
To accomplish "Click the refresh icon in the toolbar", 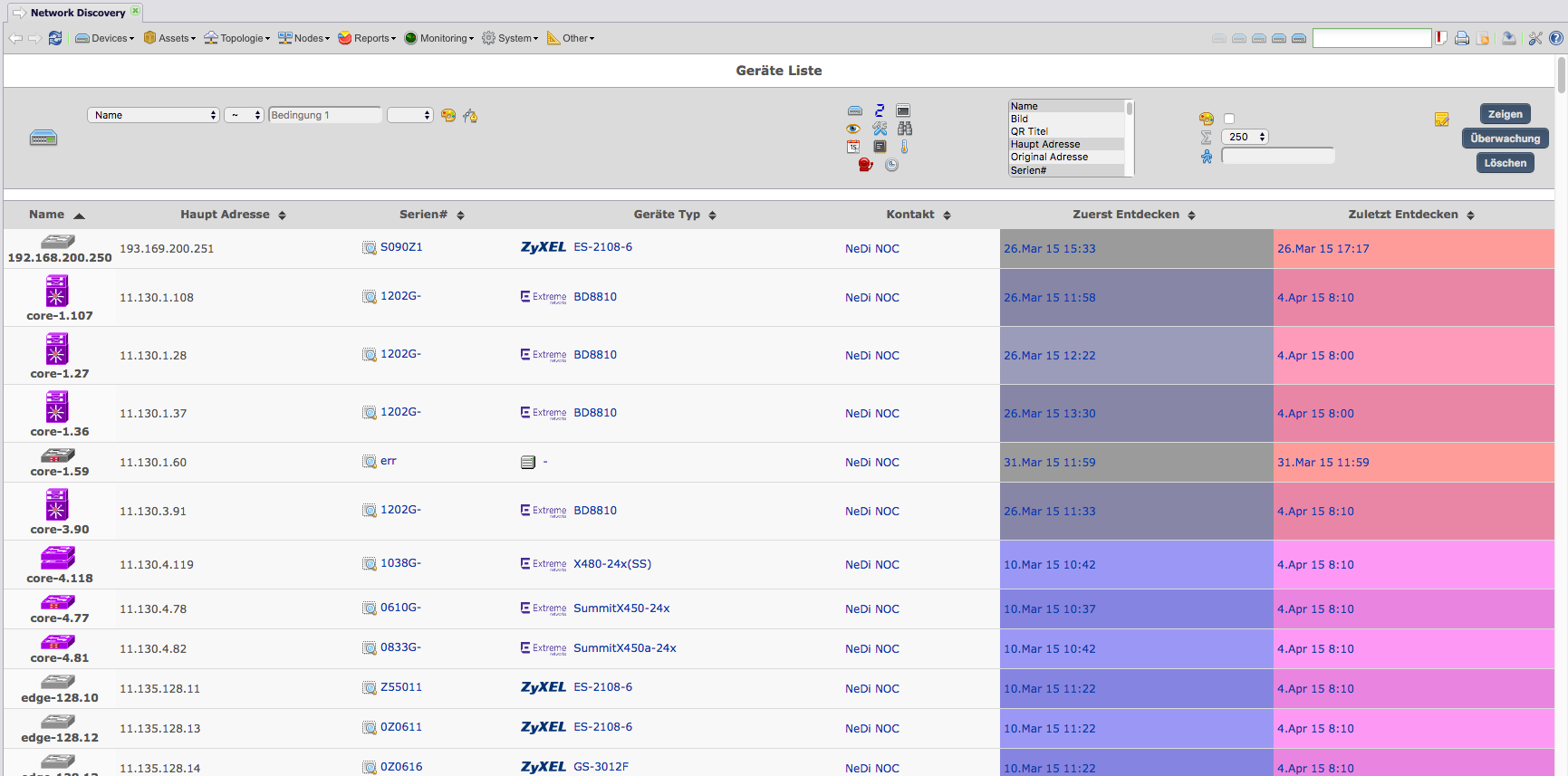I will 55,38.
